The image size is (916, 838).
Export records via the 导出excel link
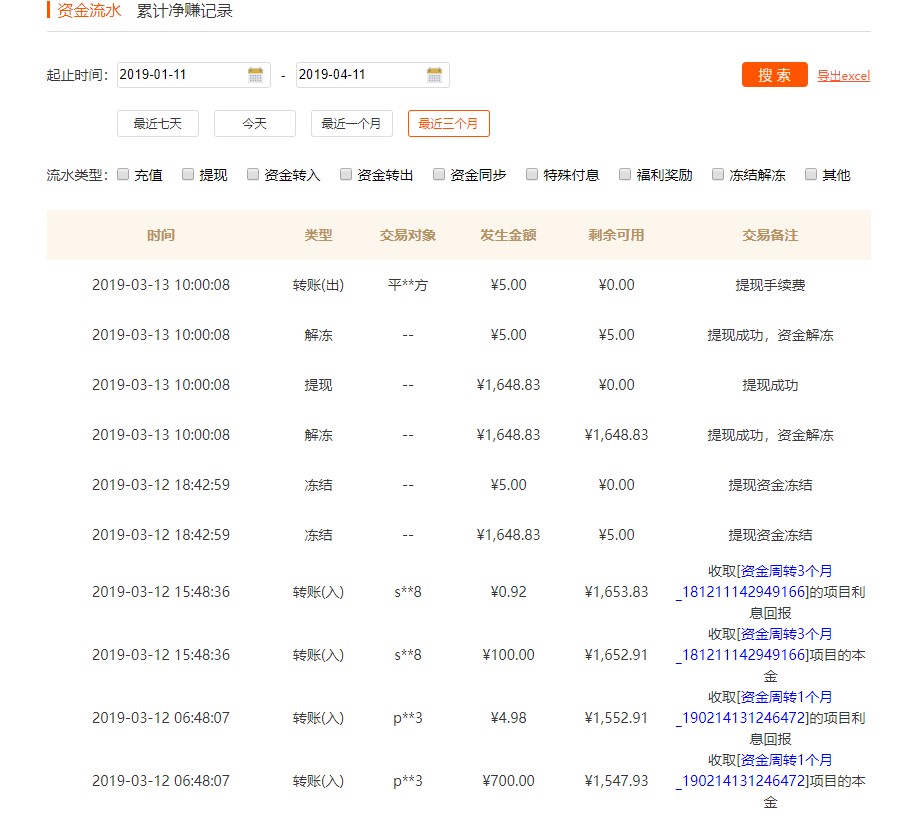pos(845,75)
